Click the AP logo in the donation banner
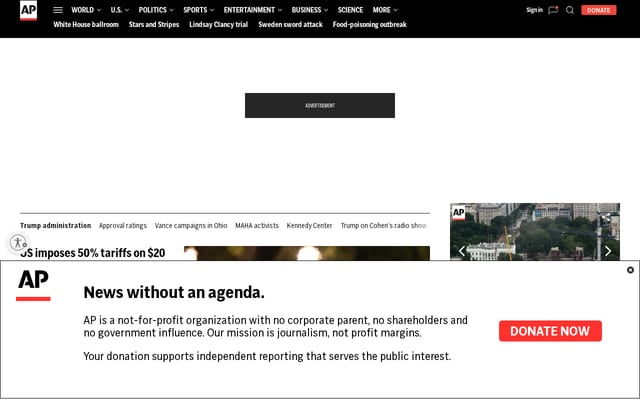This screenshot has width=640, height=400. click(33, 285)
